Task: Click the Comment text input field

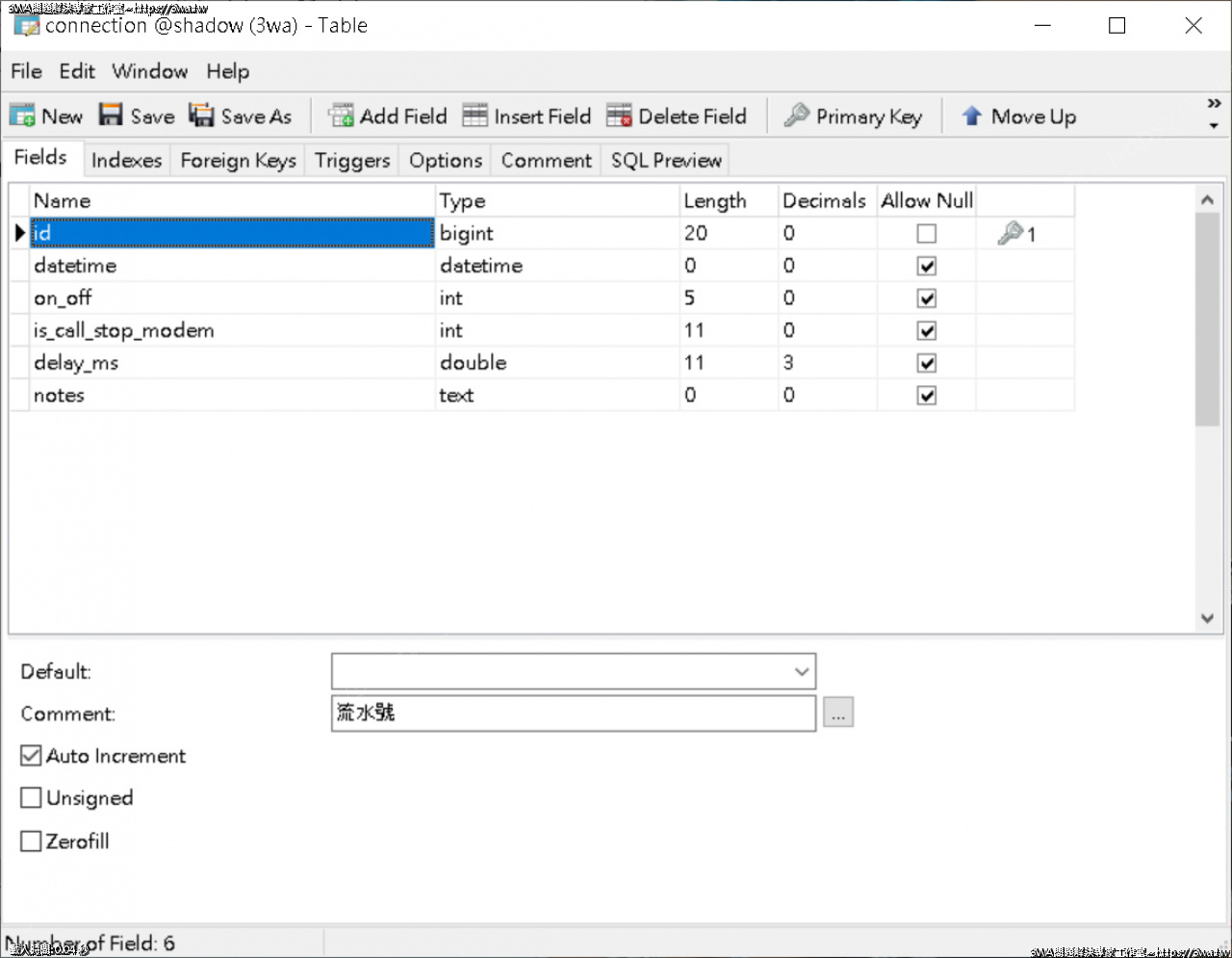Action: 573,713
